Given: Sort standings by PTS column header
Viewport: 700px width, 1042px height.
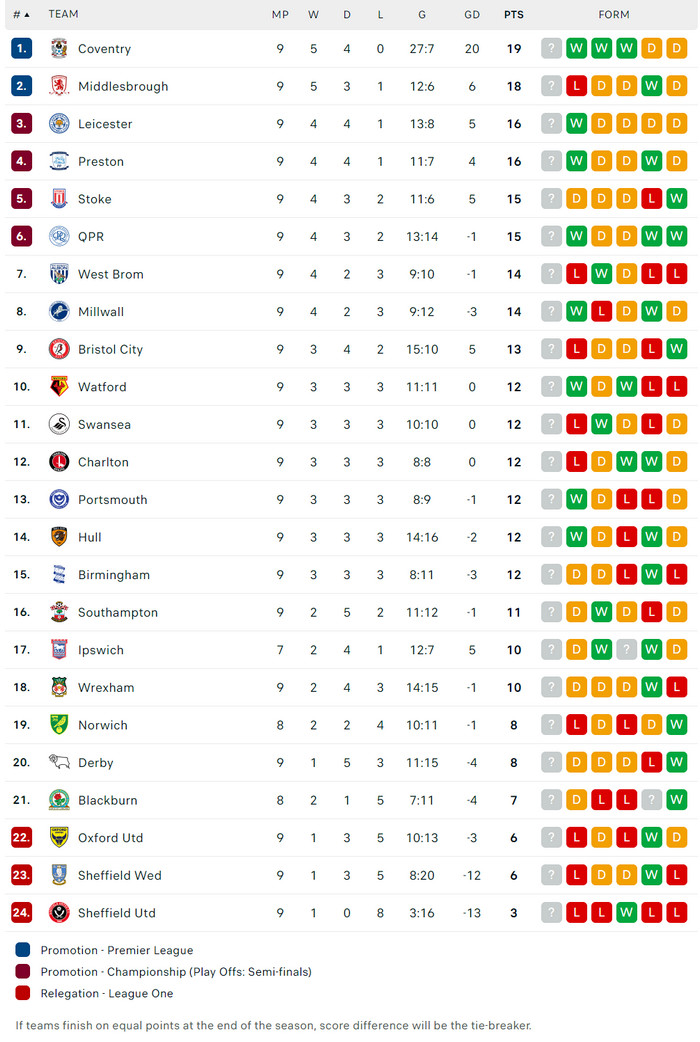Looking at the screenshot, I should 514,15.
